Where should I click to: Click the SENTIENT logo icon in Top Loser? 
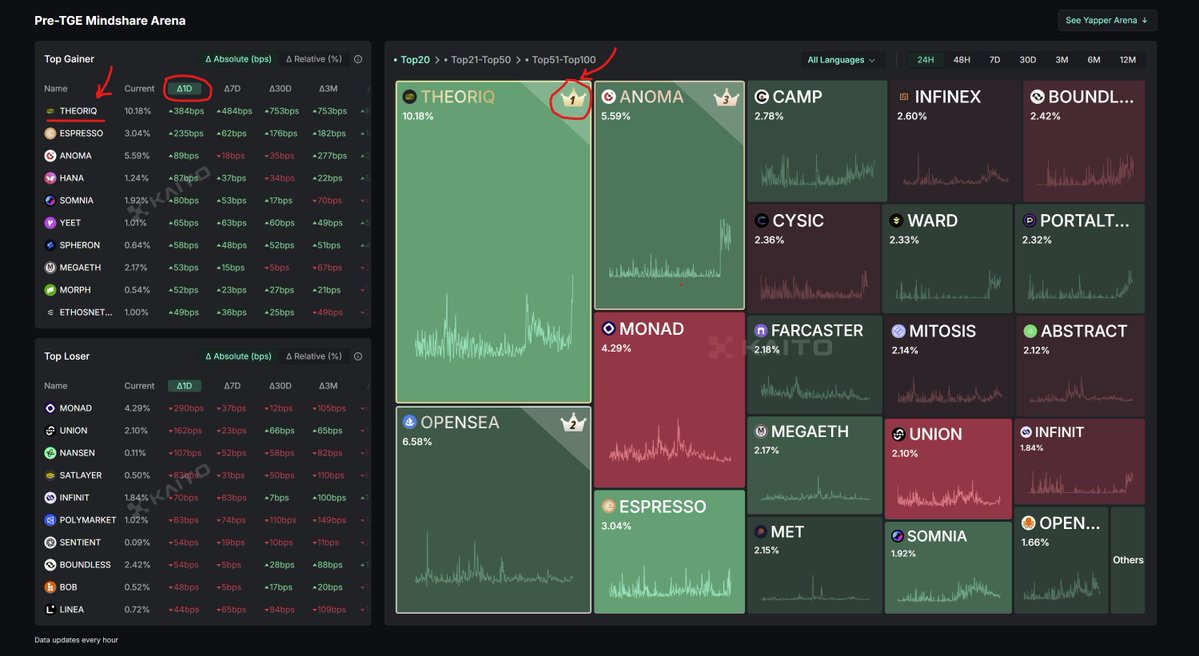pos(50,542)
